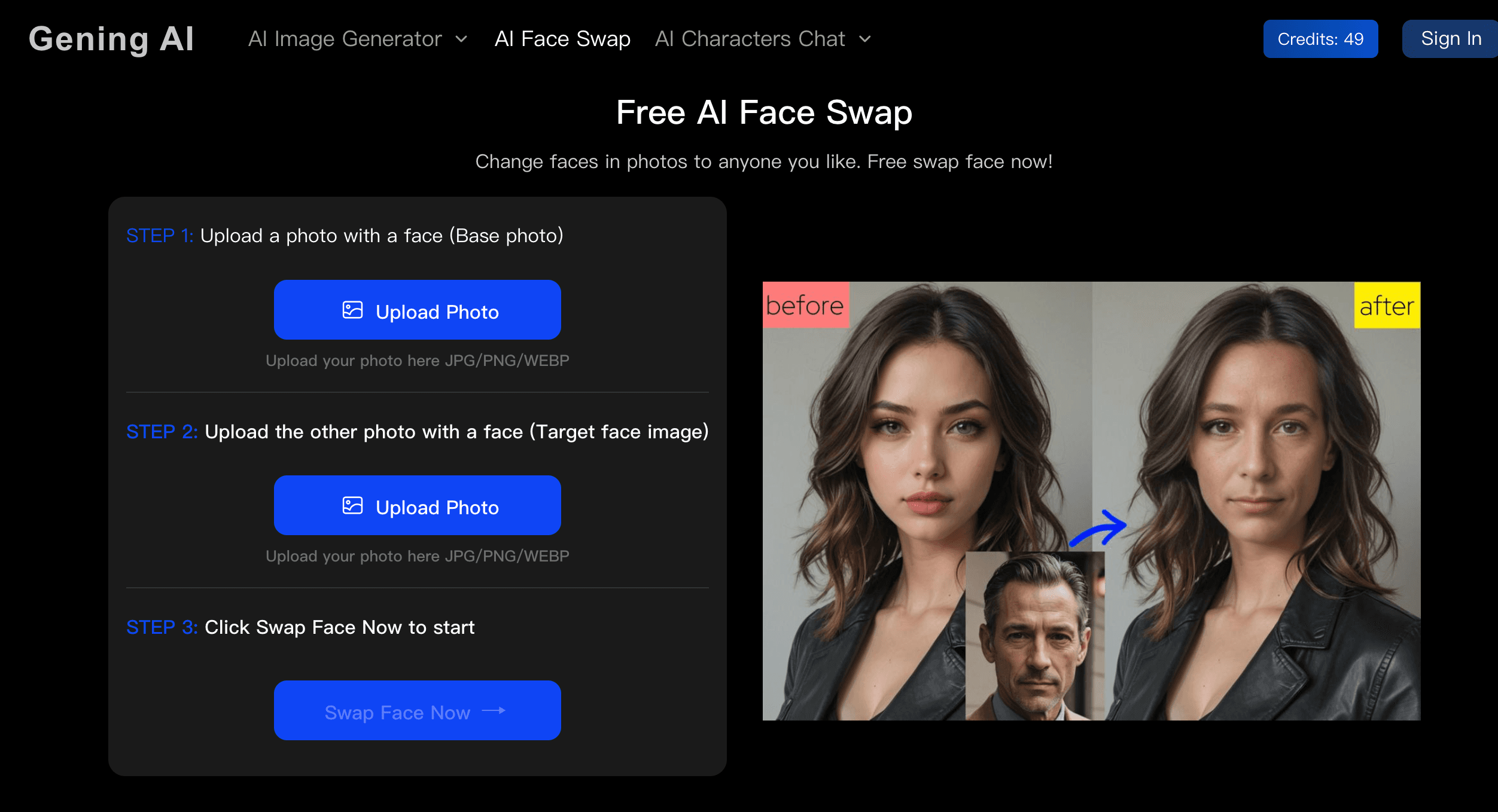
Task: Expand the AI Image Generator chevron
Action: [461, 39]
